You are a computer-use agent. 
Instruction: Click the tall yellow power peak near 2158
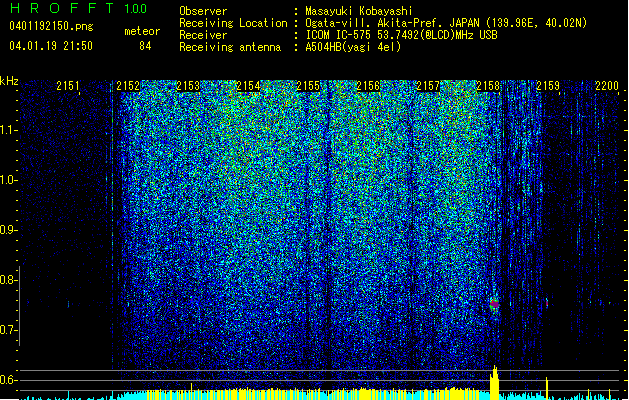pyautogui.click(x=495, y=382)
